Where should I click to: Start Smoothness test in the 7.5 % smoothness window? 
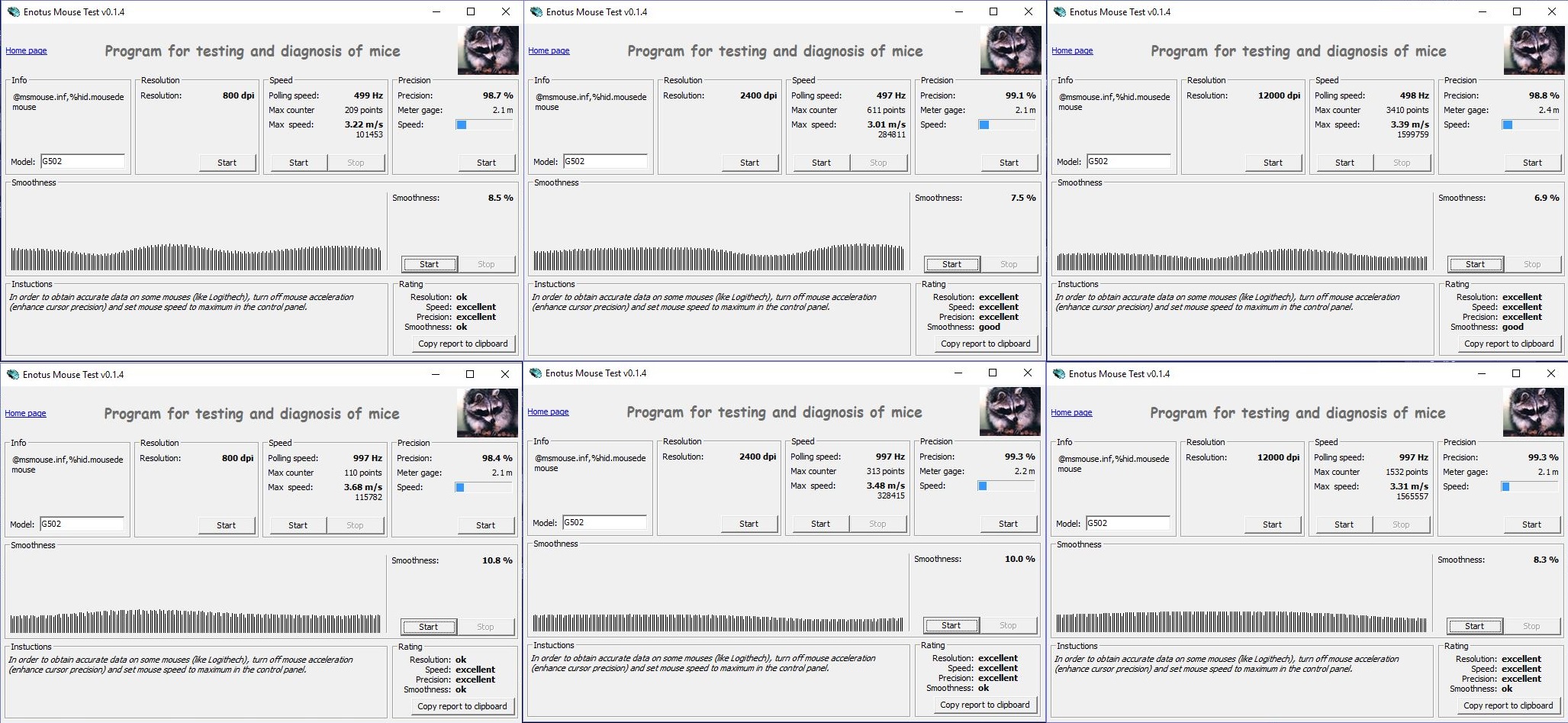coord(951,264)
